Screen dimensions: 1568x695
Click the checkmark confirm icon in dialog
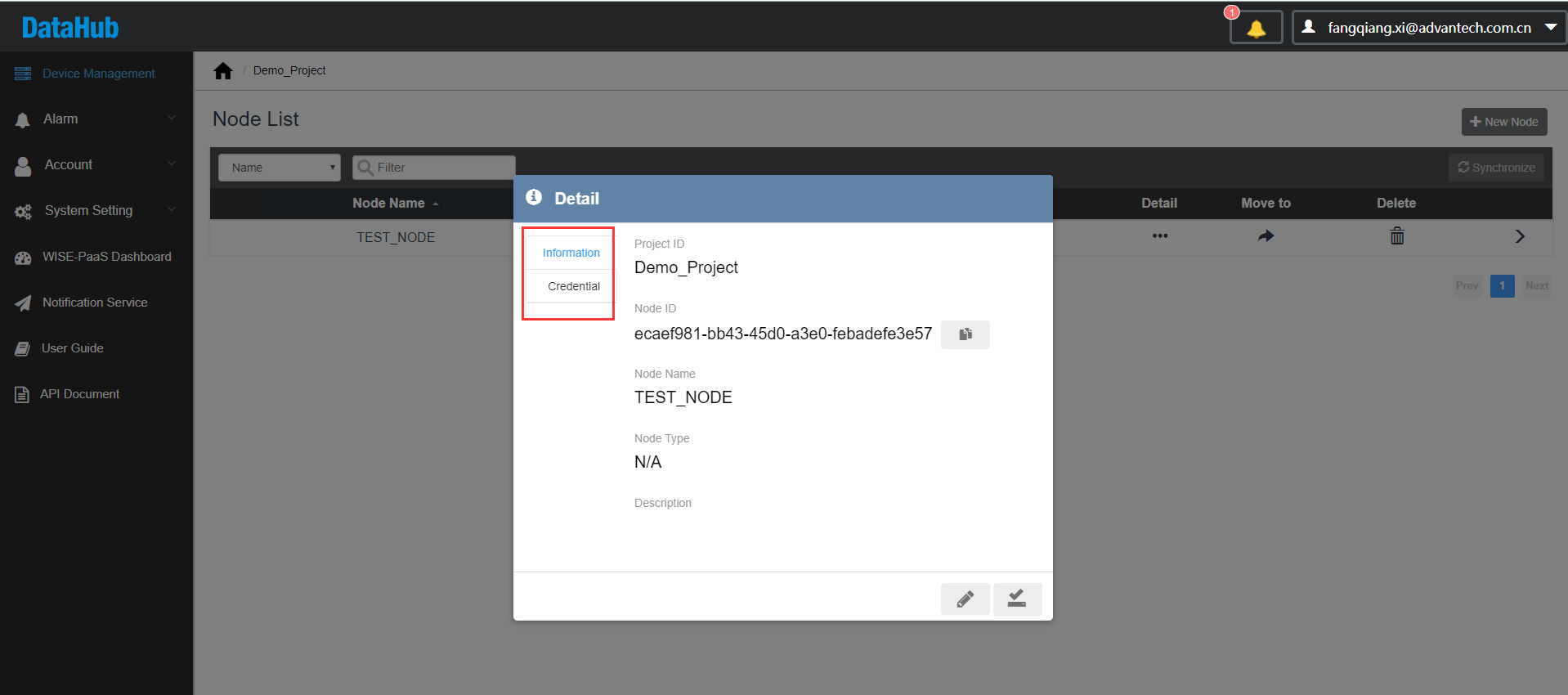tap(1017, 599)
